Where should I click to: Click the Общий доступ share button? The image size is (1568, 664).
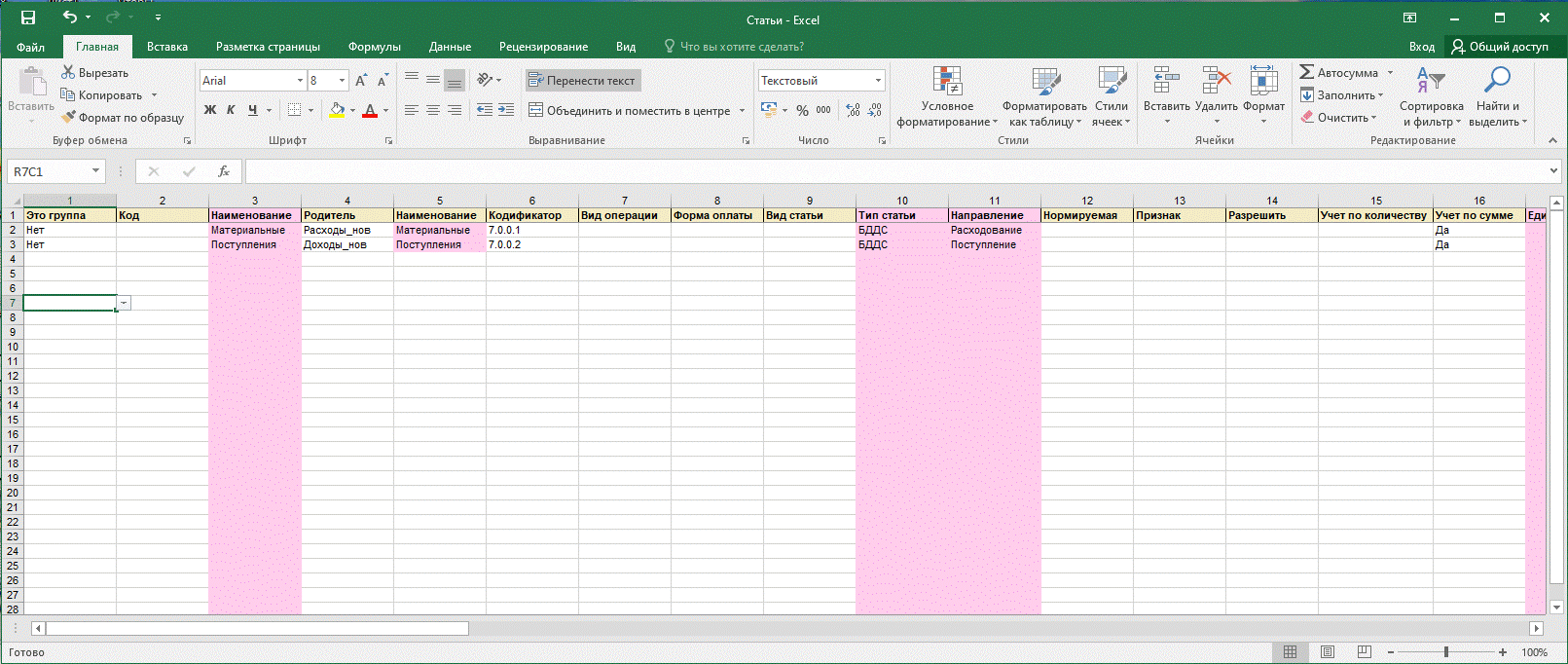(x=1500, y=47)
